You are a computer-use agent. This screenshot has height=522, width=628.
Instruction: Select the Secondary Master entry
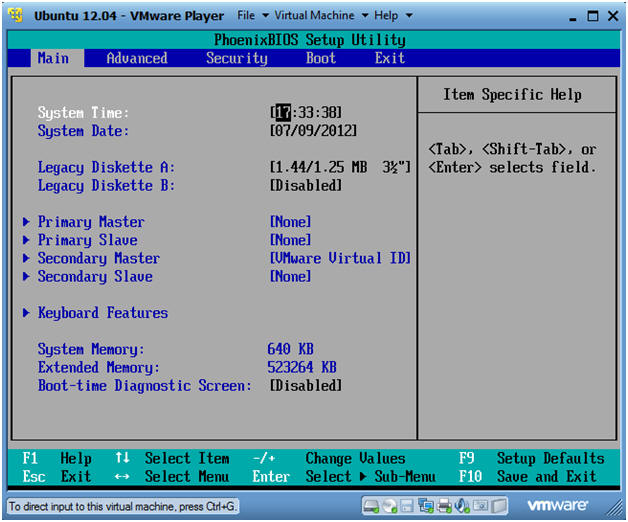click(x=99, y=258)
